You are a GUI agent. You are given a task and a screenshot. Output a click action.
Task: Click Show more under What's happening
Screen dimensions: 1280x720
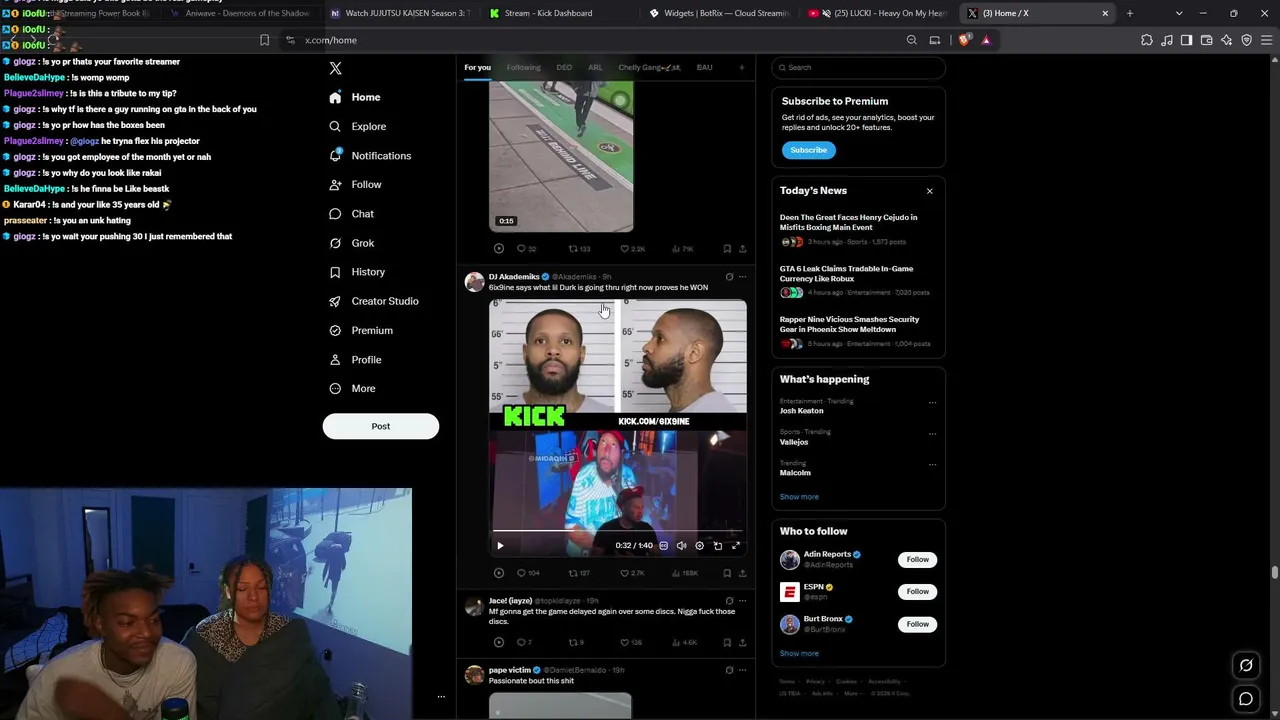(799, 497)
